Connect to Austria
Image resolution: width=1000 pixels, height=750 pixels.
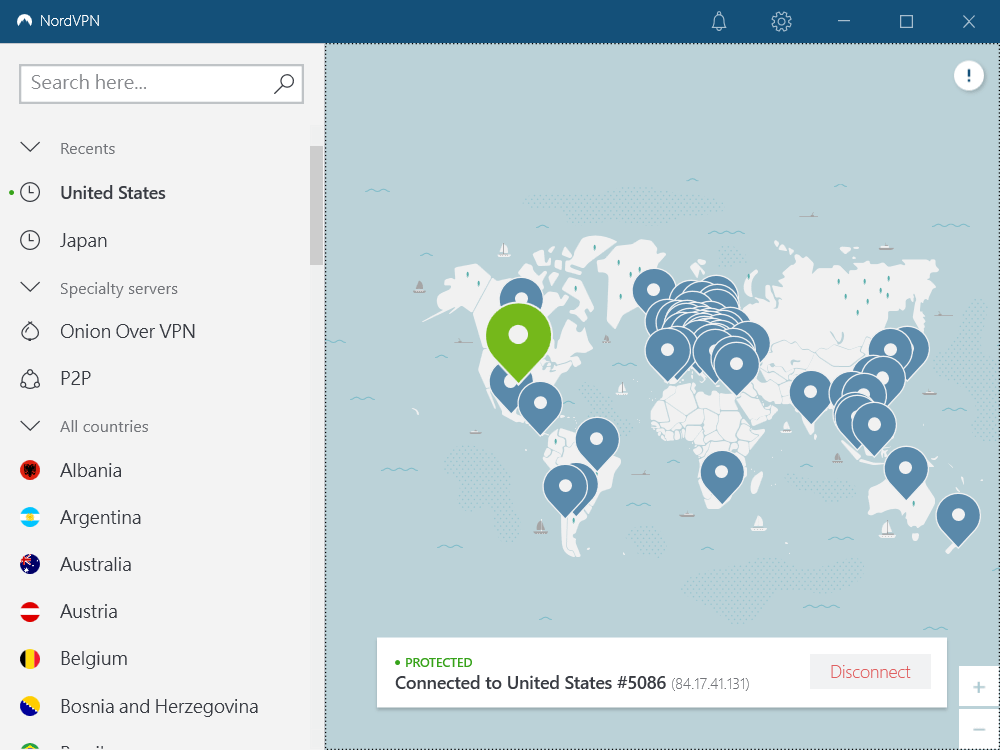coord(89,612)
